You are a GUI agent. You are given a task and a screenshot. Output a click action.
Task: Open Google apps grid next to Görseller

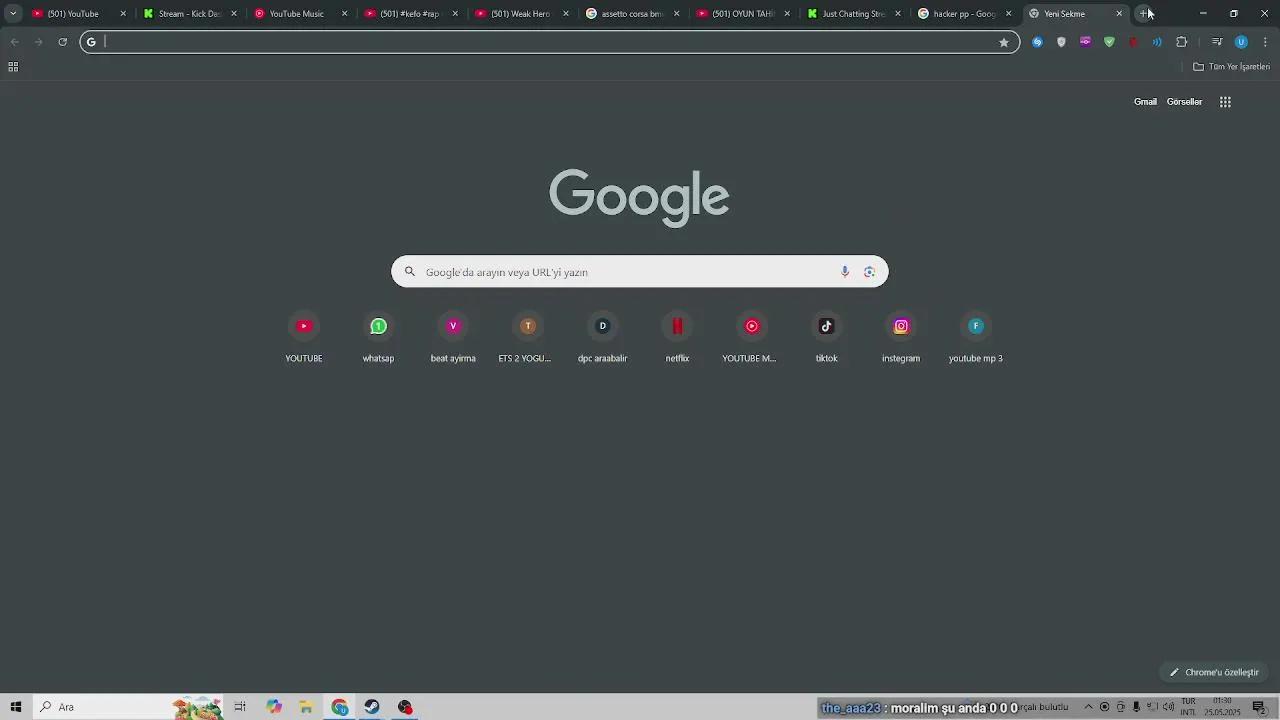(x=1225, y=102)
